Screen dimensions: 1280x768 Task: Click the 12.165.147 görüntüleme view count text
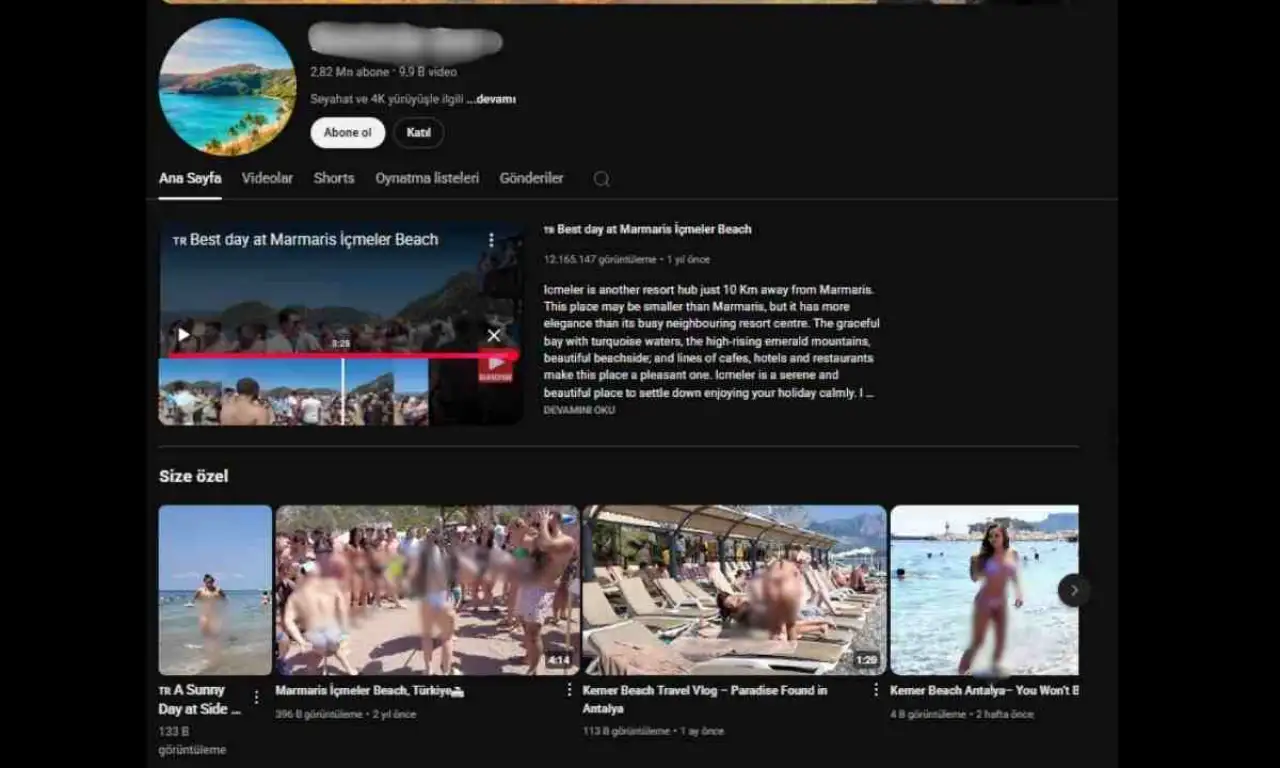click(x=600, y=259)
